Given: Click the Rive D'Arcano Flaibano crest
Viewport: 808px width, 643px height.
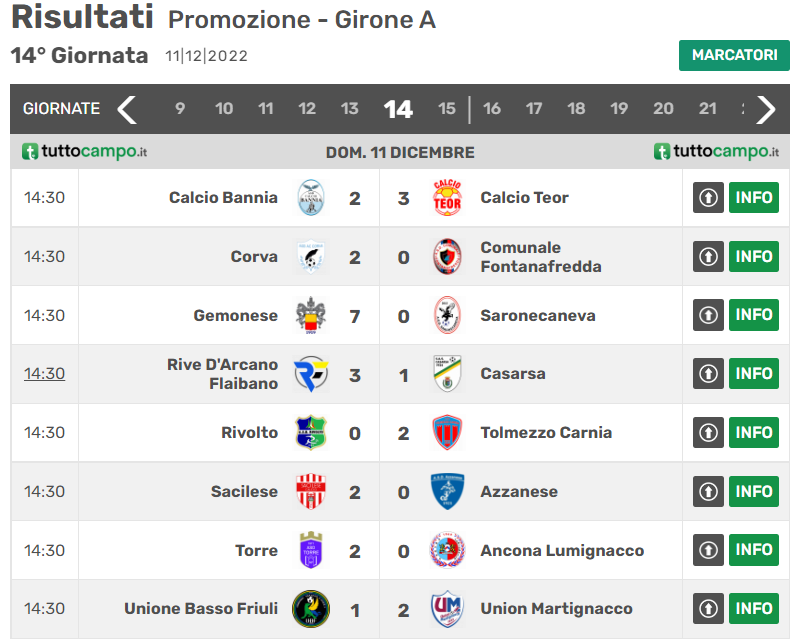Looking at the screenshot, I should click(x=311, y=374).
